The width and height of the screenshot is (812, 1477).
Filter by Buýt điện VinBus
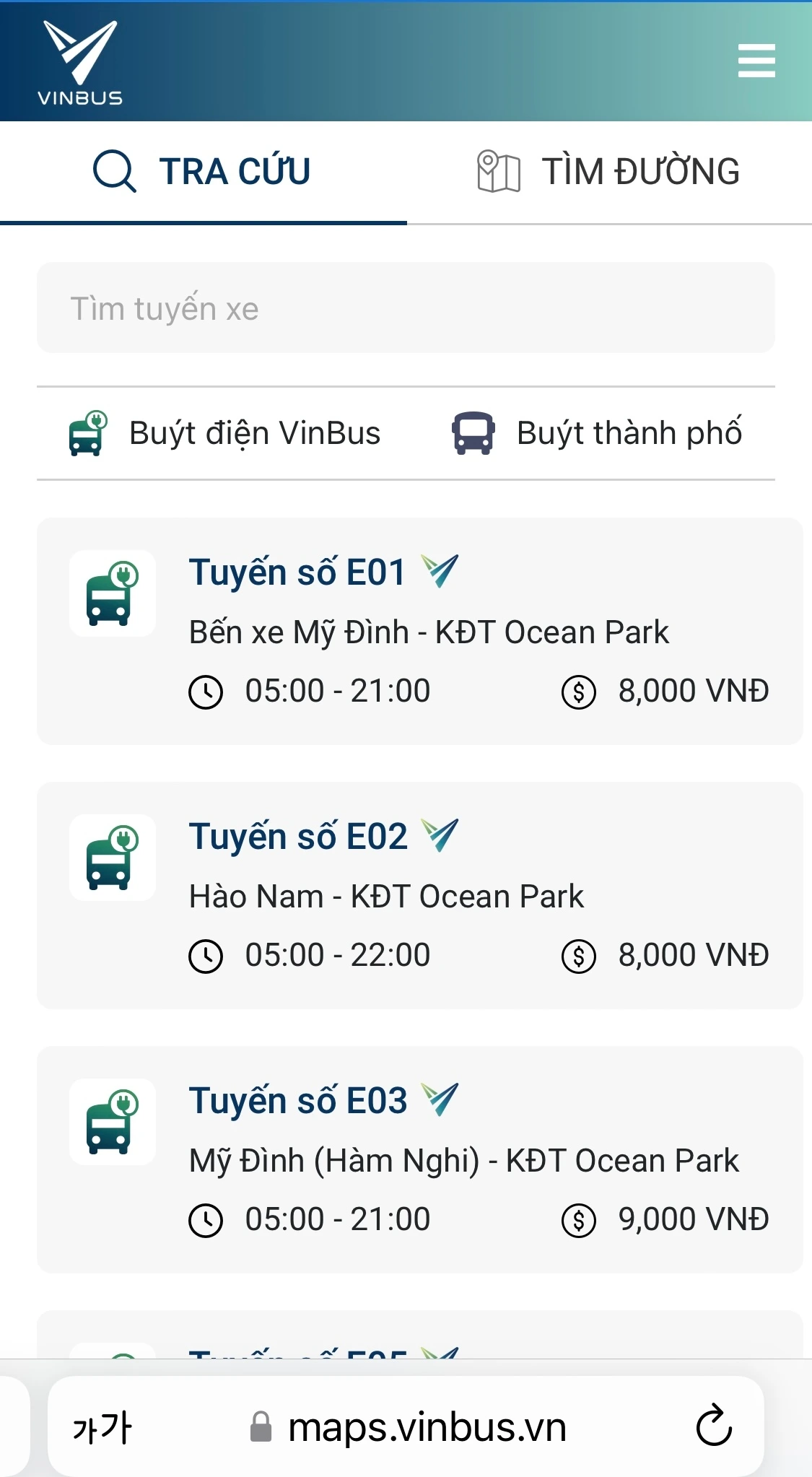224,433
